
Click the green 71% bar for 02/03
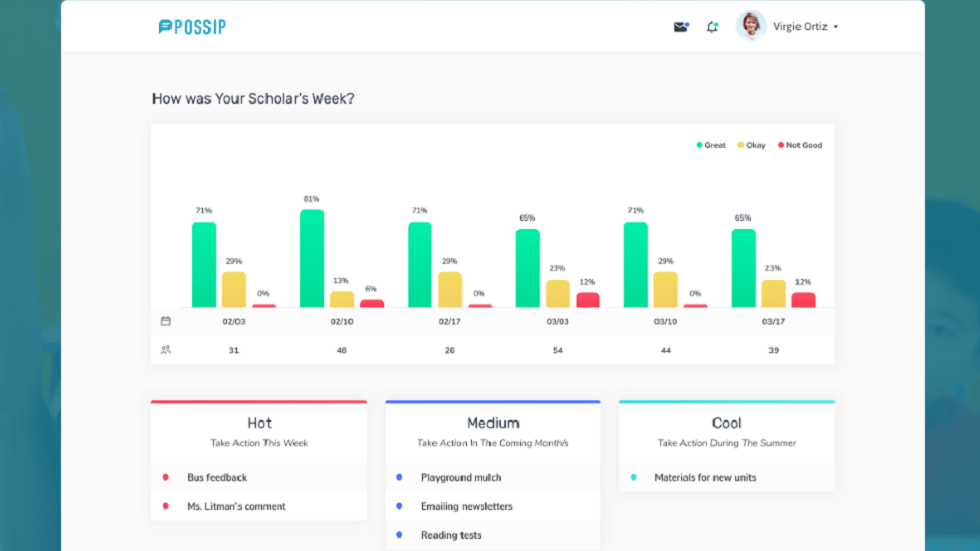click(204, 265)
